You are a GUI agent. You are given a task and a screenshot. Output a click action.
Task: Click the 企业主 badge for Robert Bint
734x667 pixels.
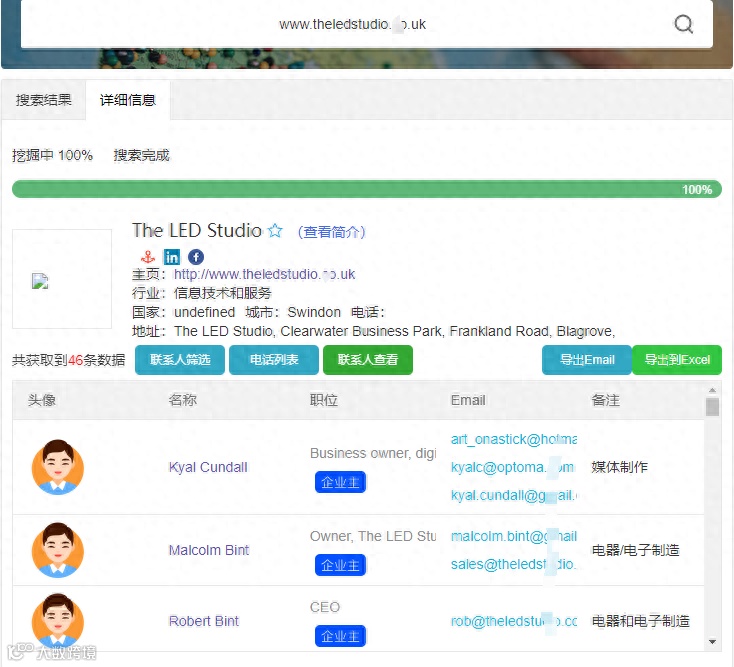pos(340,637)
